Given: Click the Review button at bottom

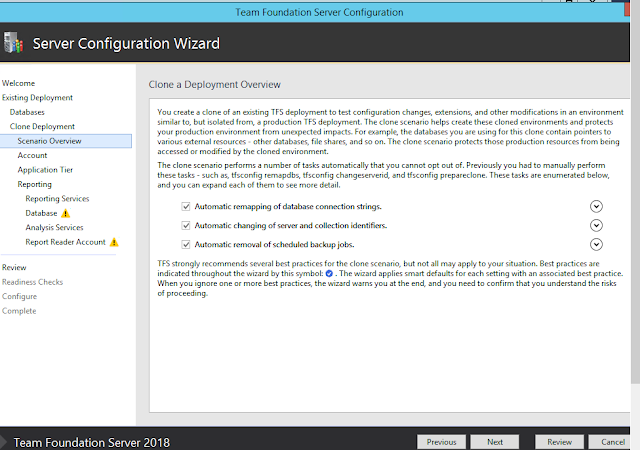Looking at the screenshot, I should pyautogui.click(x=559, y=442).
